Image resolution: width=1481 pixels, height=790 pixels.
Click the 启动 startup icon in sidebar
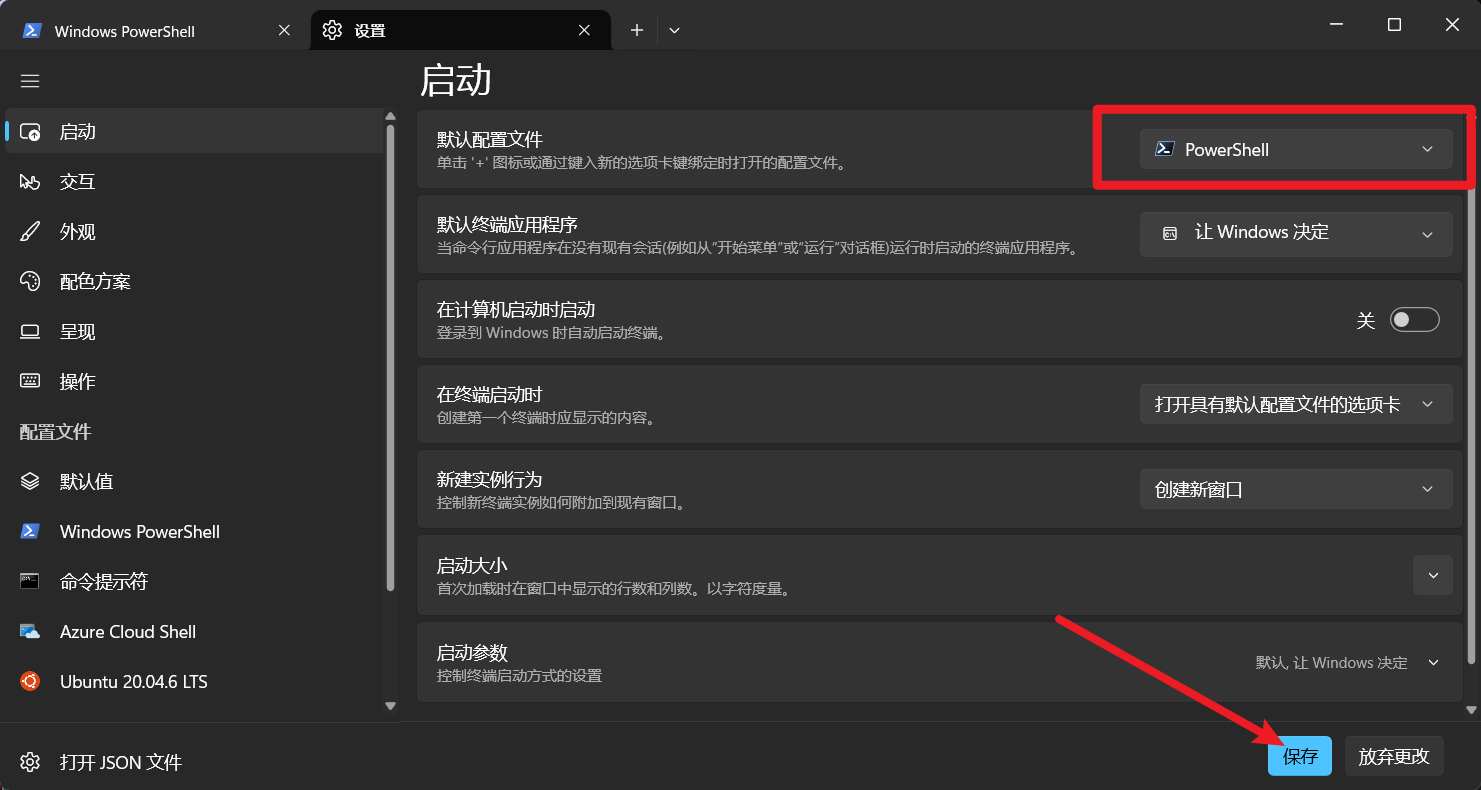pos(30,132)
